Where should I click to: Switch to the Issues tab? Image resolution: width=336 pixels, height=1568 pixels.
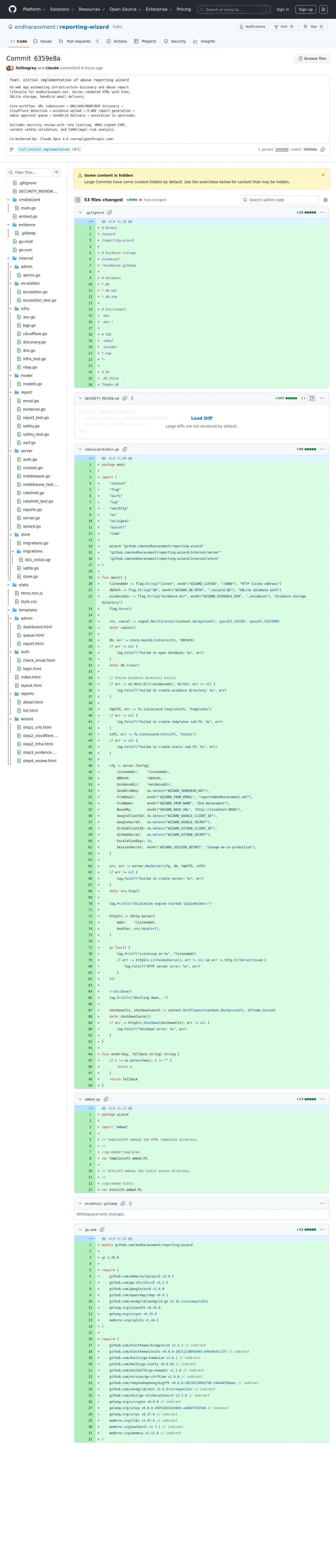coord(43,41)
